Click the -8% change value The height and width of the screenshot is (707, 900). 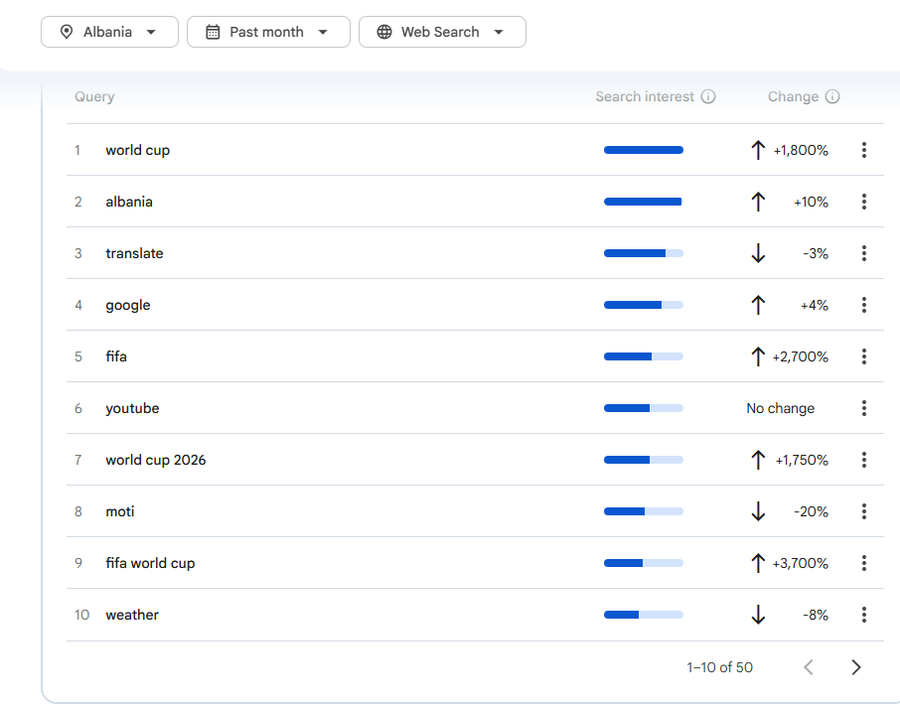click(816, 615)
